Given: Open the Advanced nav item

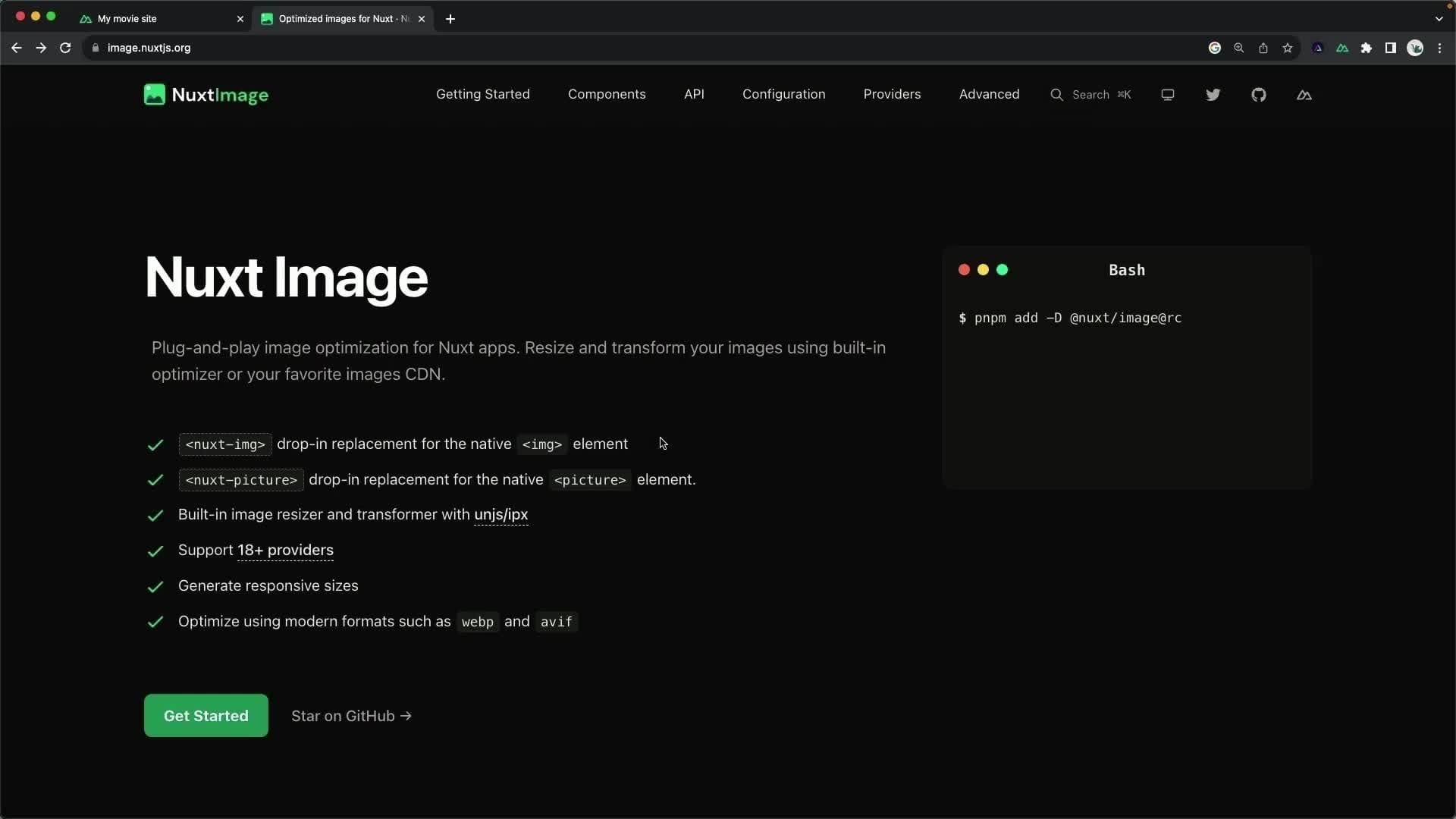Looking at the screenshot, I should click(989, 95).
